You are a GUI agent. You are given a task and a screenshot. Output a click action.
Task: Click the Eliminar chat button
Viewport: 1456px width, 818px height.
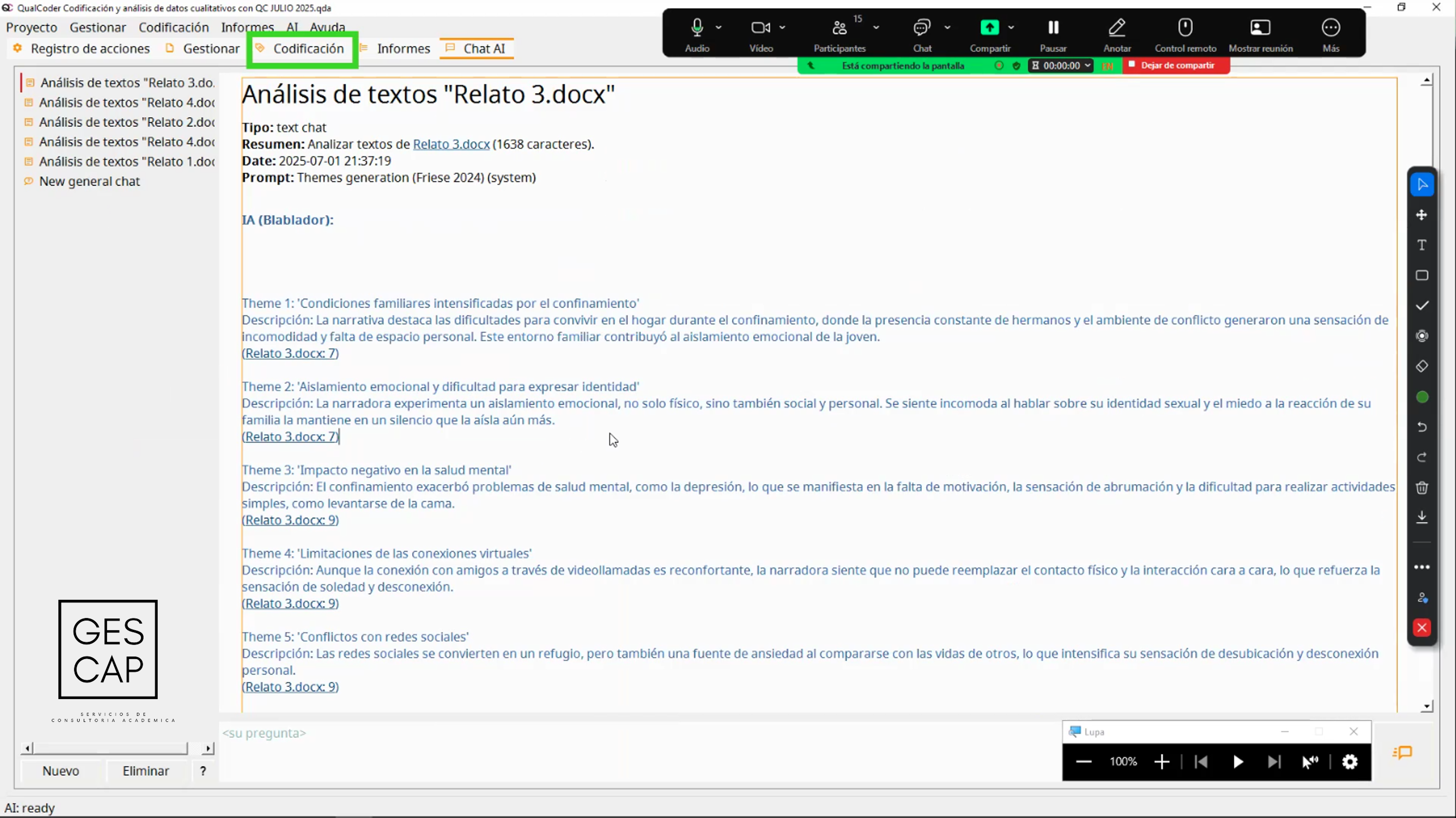(x=146, y=771)
